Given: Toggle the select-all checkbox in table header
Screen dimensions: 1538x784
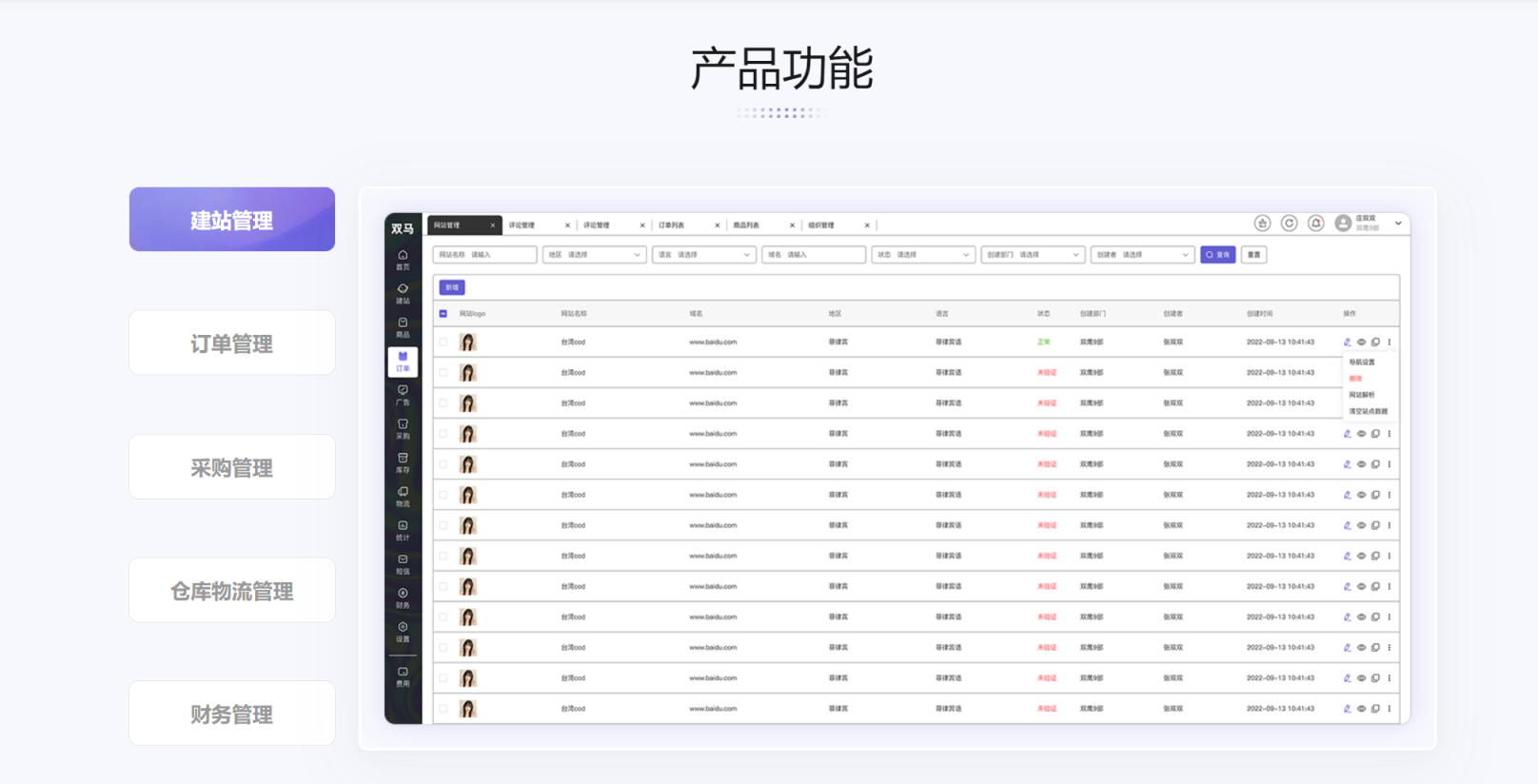Looking at the screenshot, I should 444,314.
